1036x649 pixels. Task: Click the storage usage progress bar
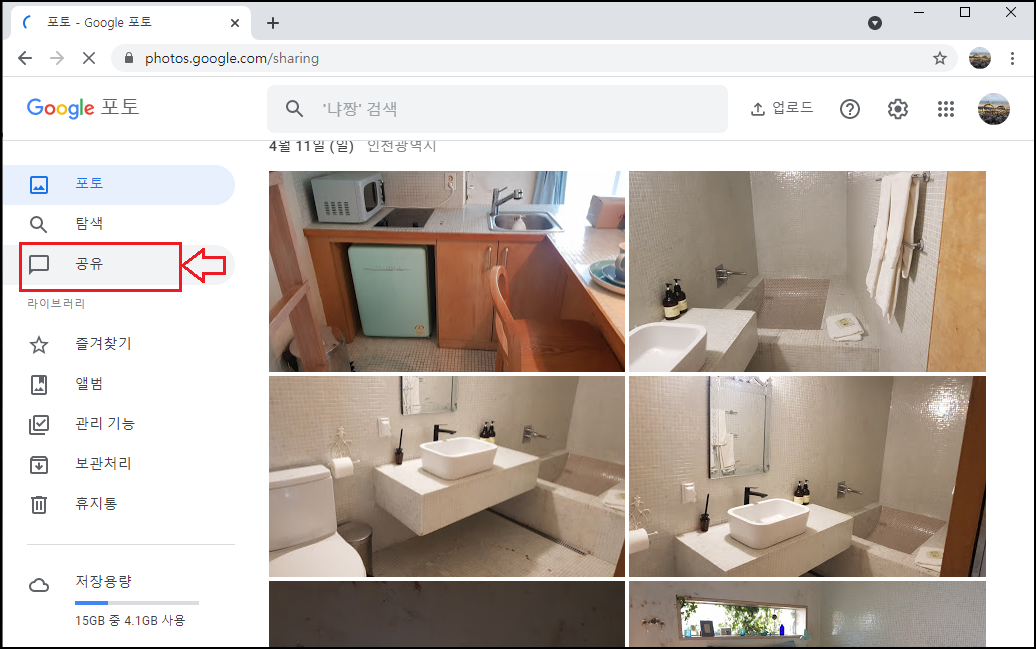(137, 603)
